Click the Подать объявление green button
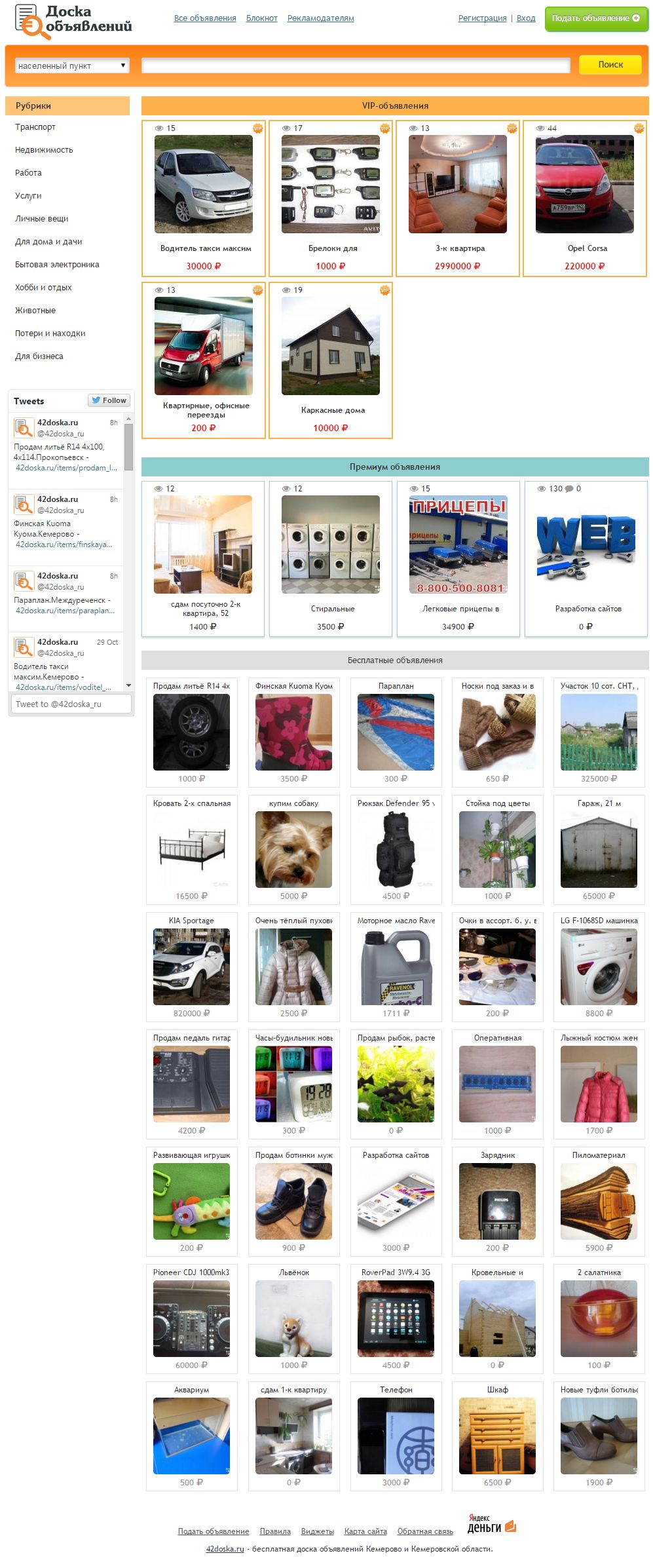The width and height of the screenshot is (653, 1568). [596, 18]
